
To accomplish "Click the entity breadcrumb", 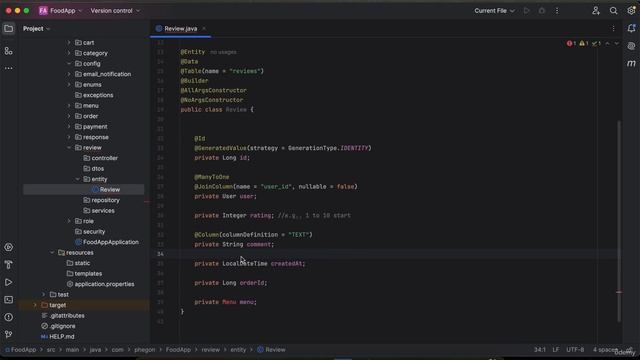I will click(238, 350).
